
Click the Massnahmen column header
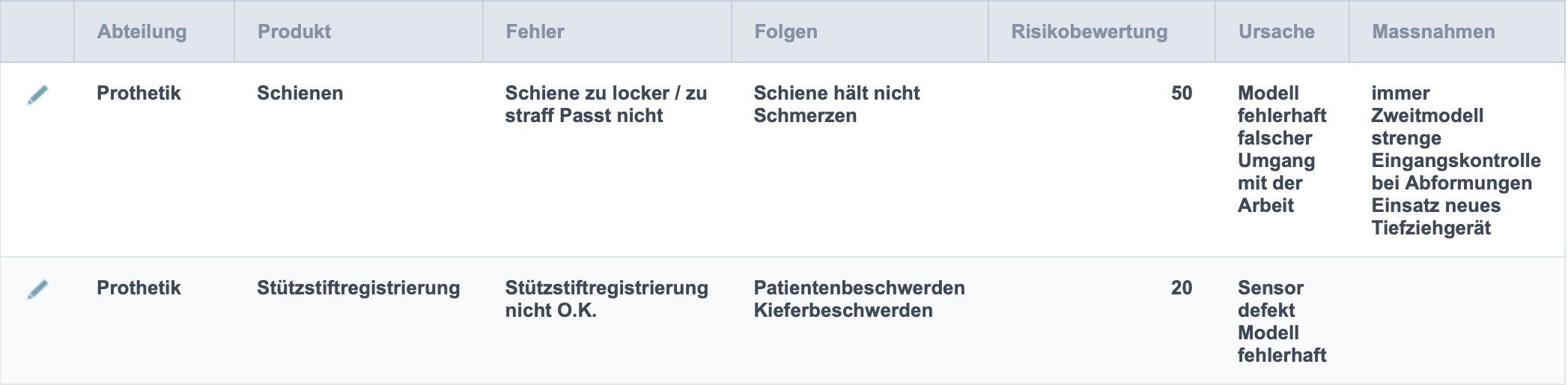(1434, 31)
